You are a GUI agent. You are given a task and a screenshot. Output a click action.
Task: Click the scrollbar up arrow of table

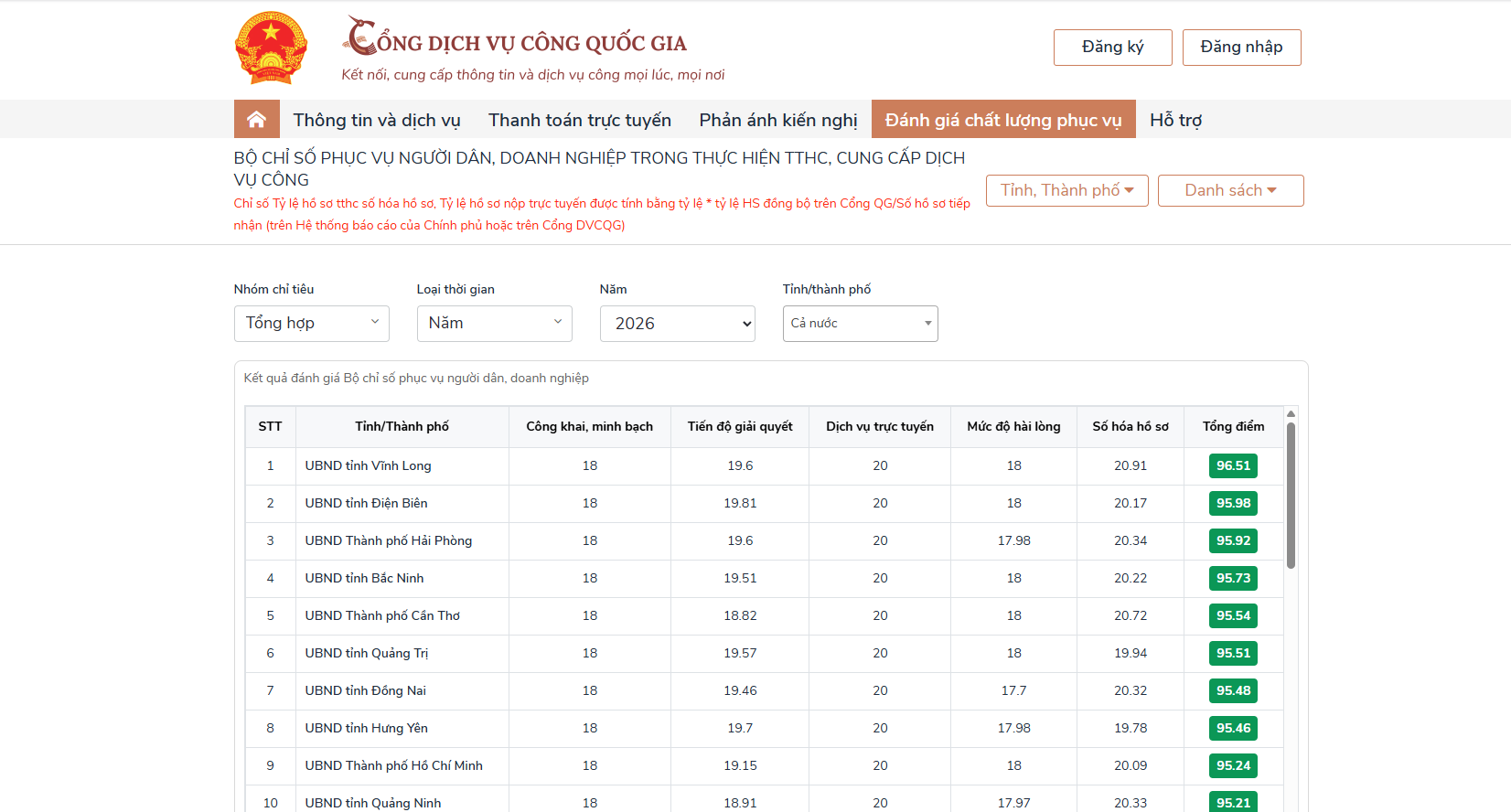click(x=1291, y=414)
